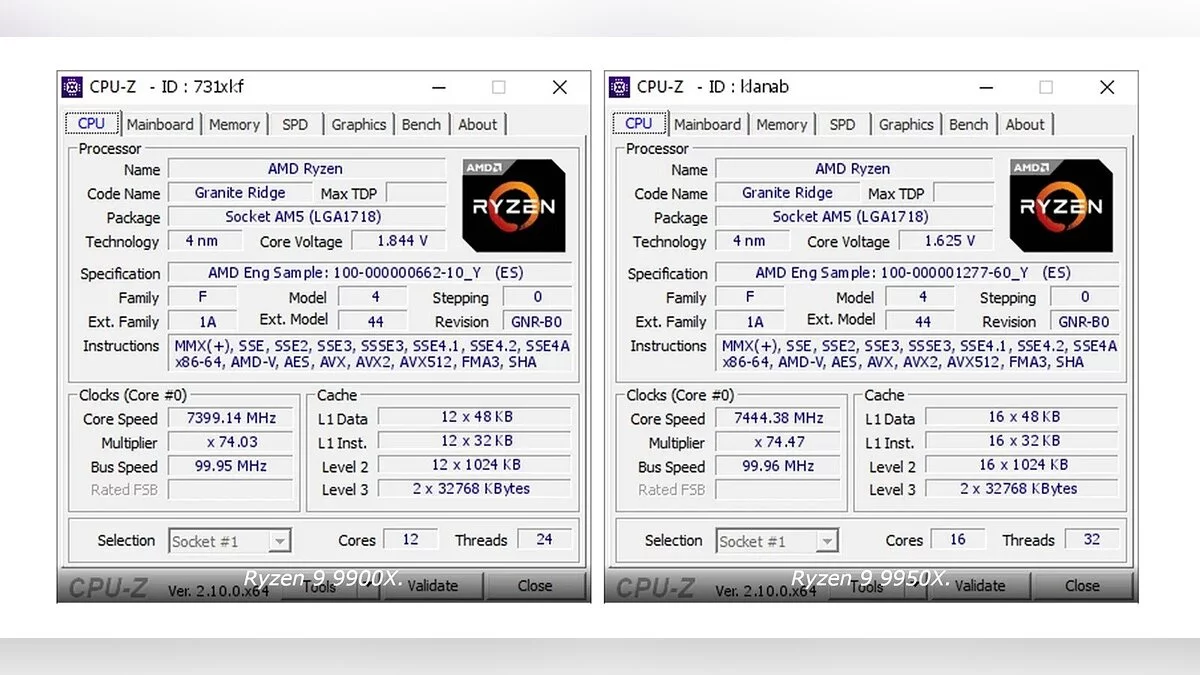
Task: Click Validate button in 731xkf window
Action: [x=433, y=586]
